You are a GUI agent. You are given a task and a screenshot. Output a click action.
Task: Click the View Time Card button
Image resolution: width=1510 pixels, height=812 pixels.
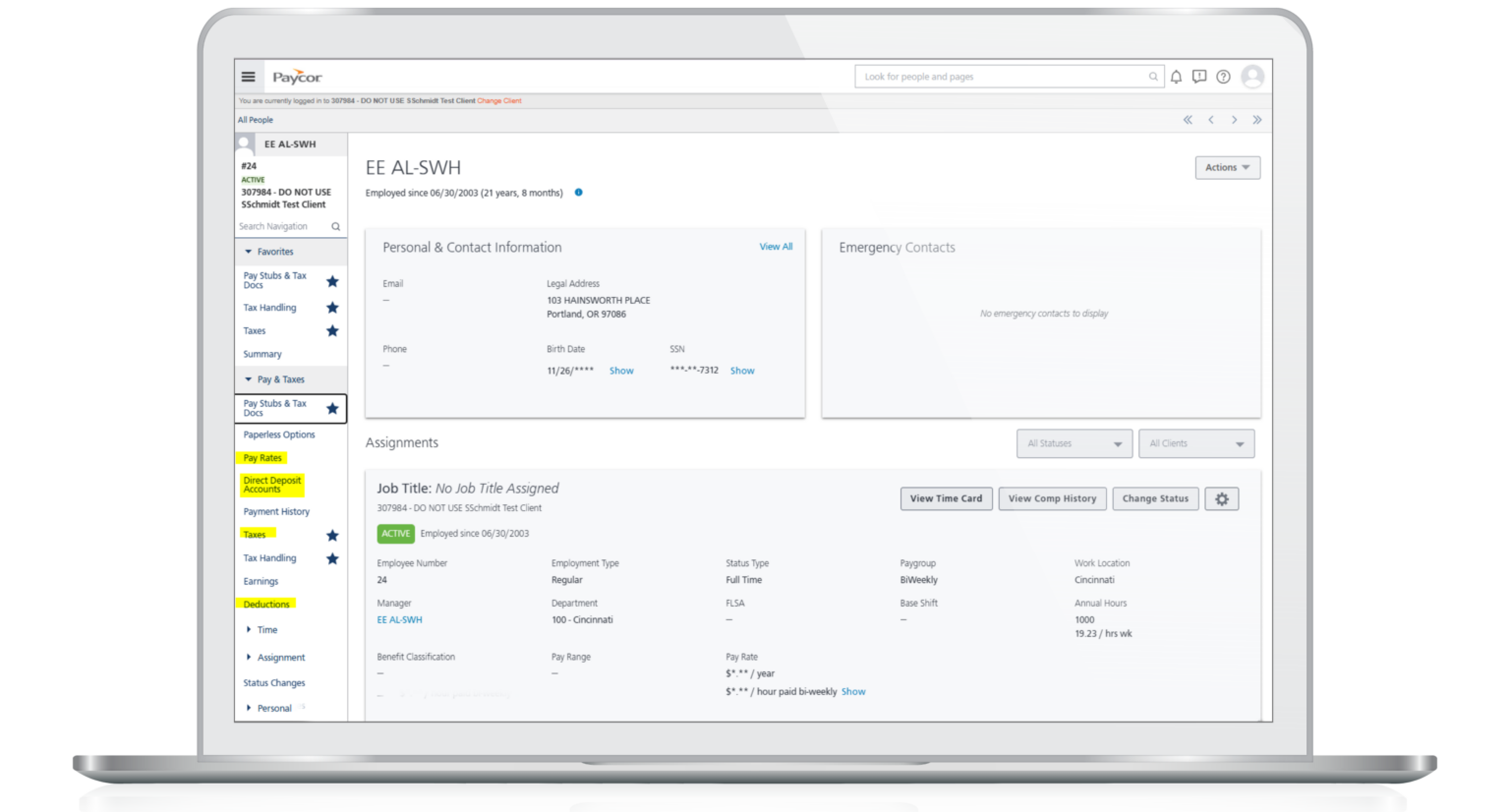click(946, 498)
